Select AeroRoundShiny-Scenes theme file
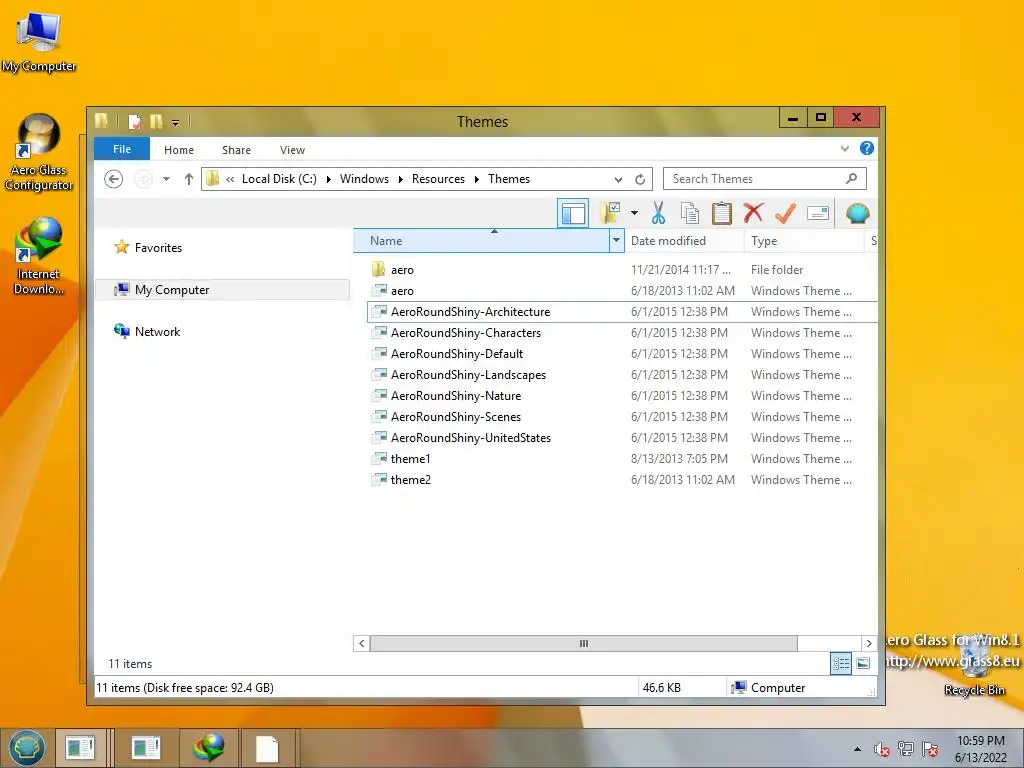This screenshot has width=1024, height=768. tap(456, 417)
